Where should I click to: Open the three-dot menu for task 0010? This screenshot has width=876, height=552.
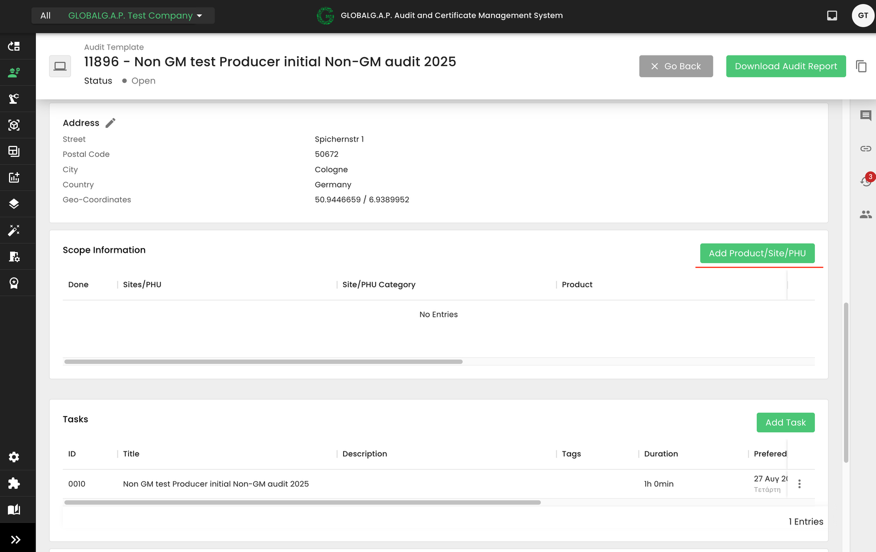799,484
